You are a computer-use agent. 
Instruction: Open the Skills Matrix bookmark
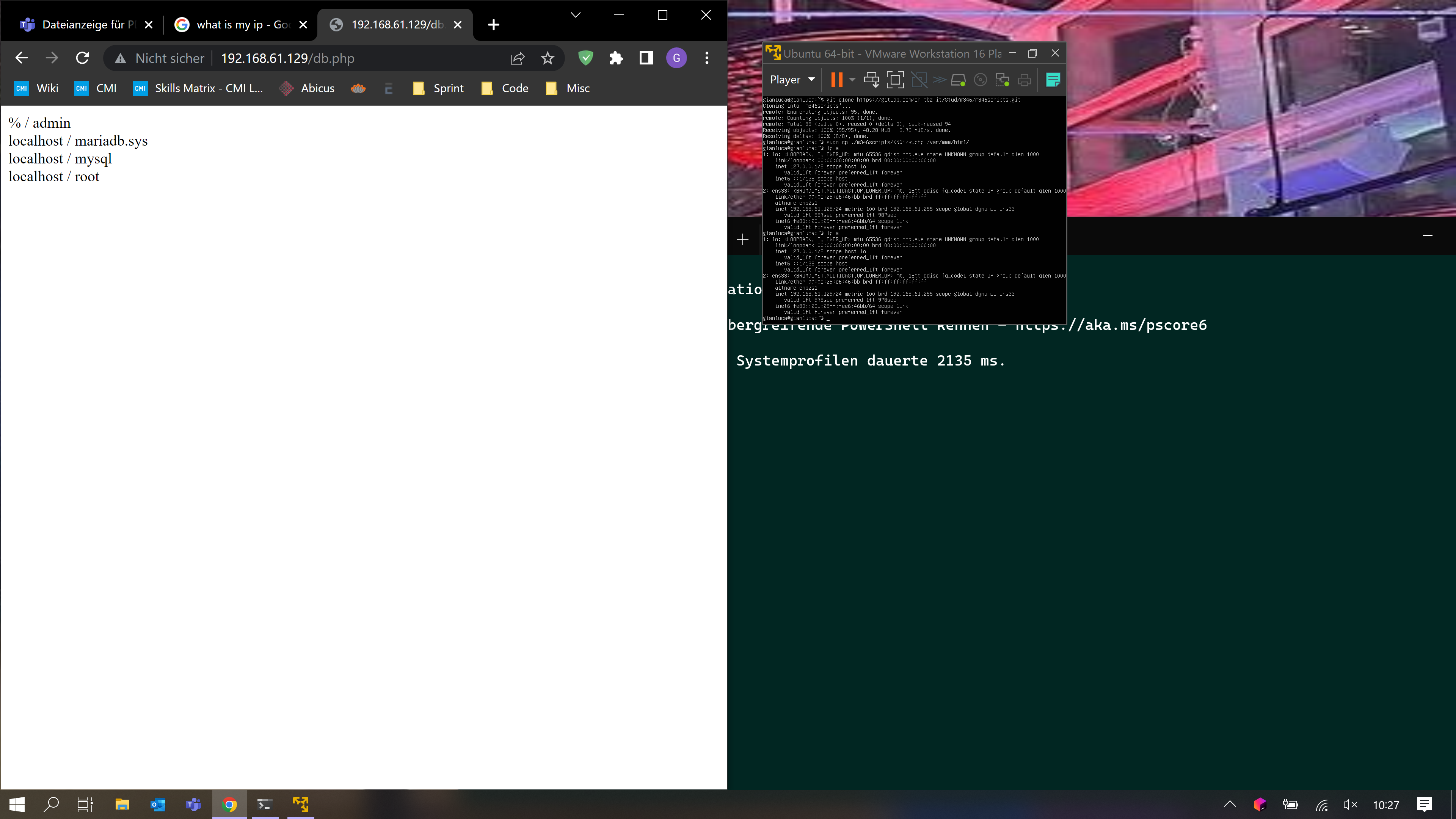[198, 88]
